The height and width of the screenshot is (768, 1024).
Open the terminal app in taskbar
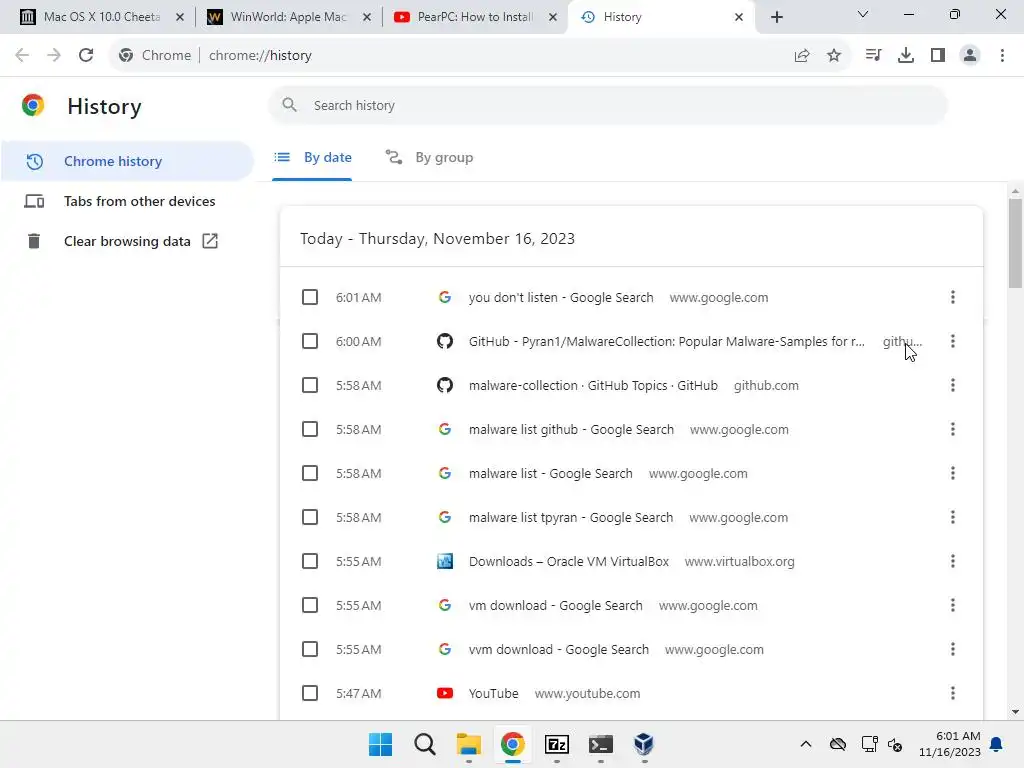[600, 744]
